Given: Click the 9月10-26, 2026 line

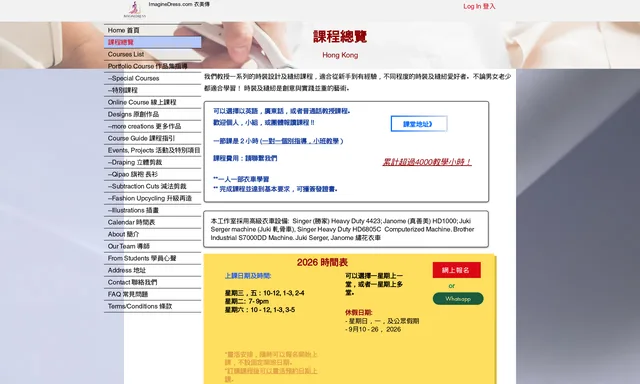Looking at the screenshot, I should [373, 329].
